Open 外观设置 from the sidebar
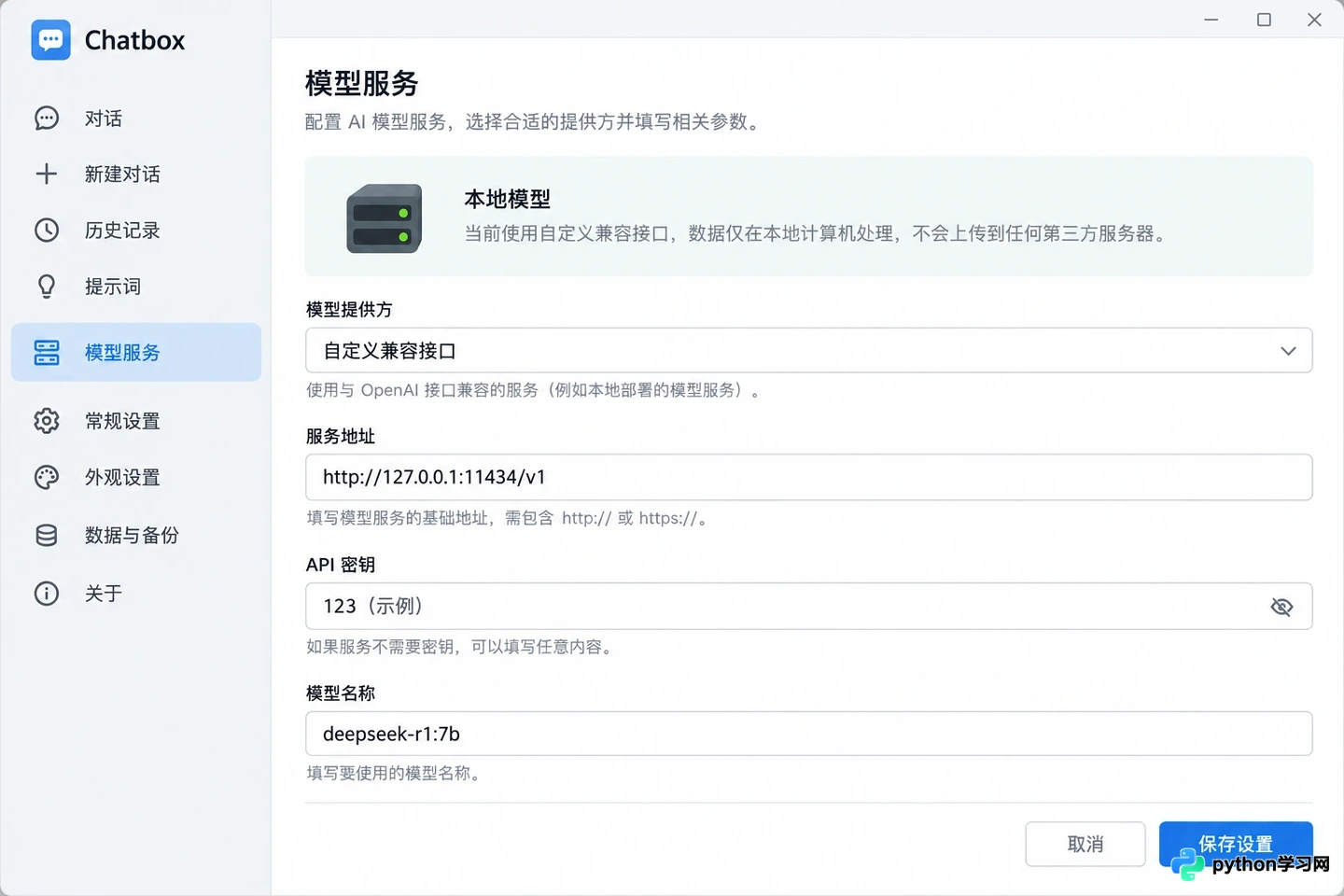Screen dimensions: 1344x896 (136, 477)
